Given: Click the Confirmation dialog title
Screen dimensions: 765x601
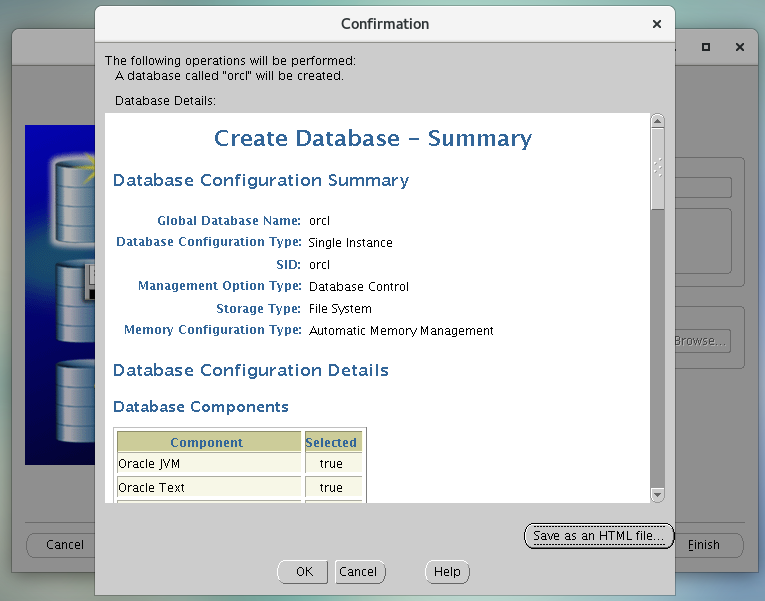Looking at the screenshot, I should tap(385, 24).
